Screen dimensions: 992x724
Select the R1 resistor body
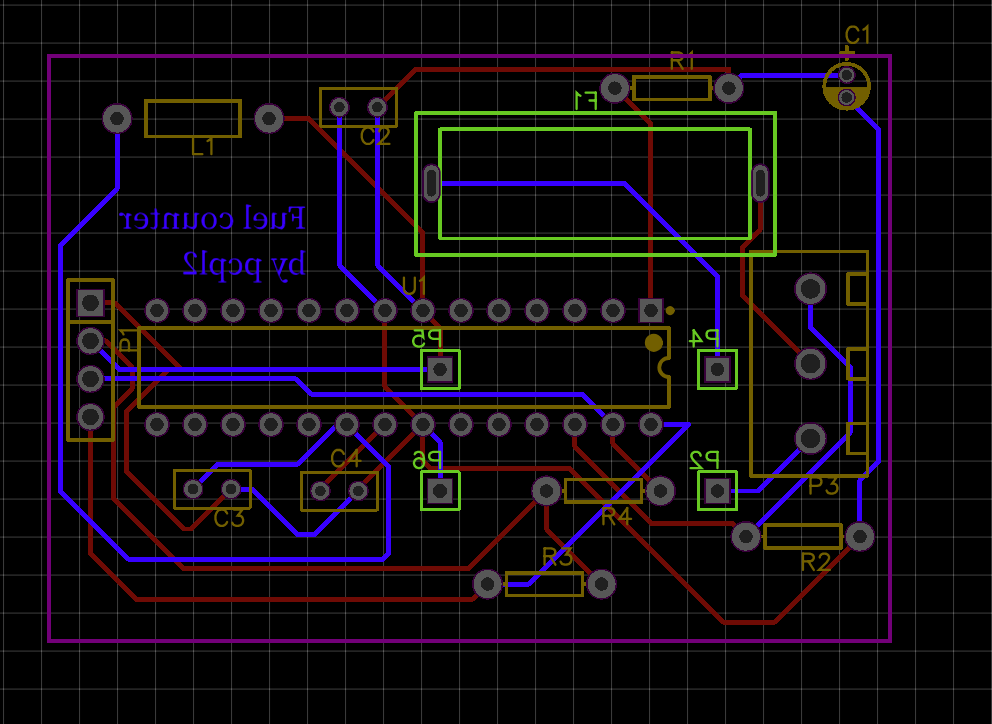click(671, 89)
